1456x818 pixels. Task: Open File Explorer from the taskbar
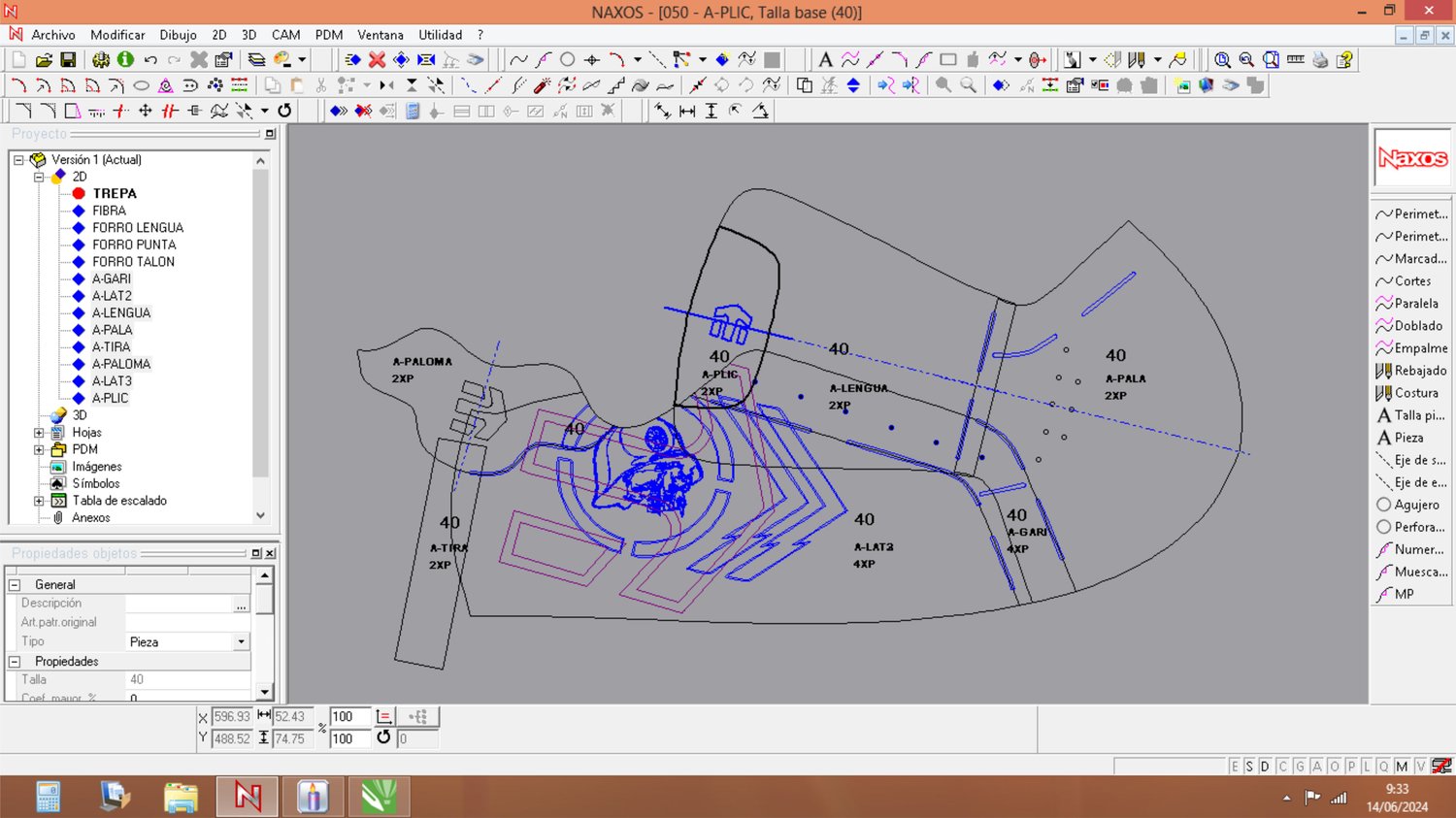pyautogui.click(x=181, y=798)
